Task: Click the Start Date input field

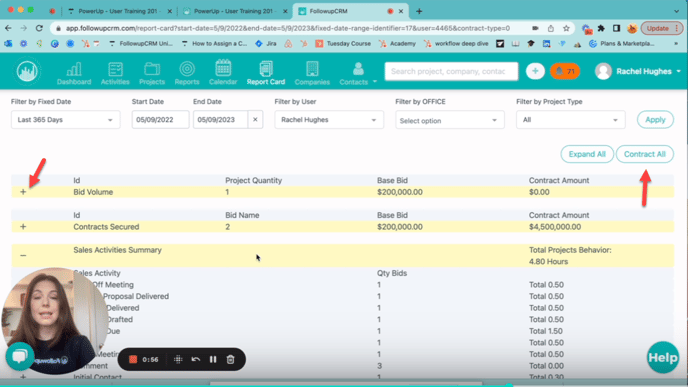Action: coord(160,119)
